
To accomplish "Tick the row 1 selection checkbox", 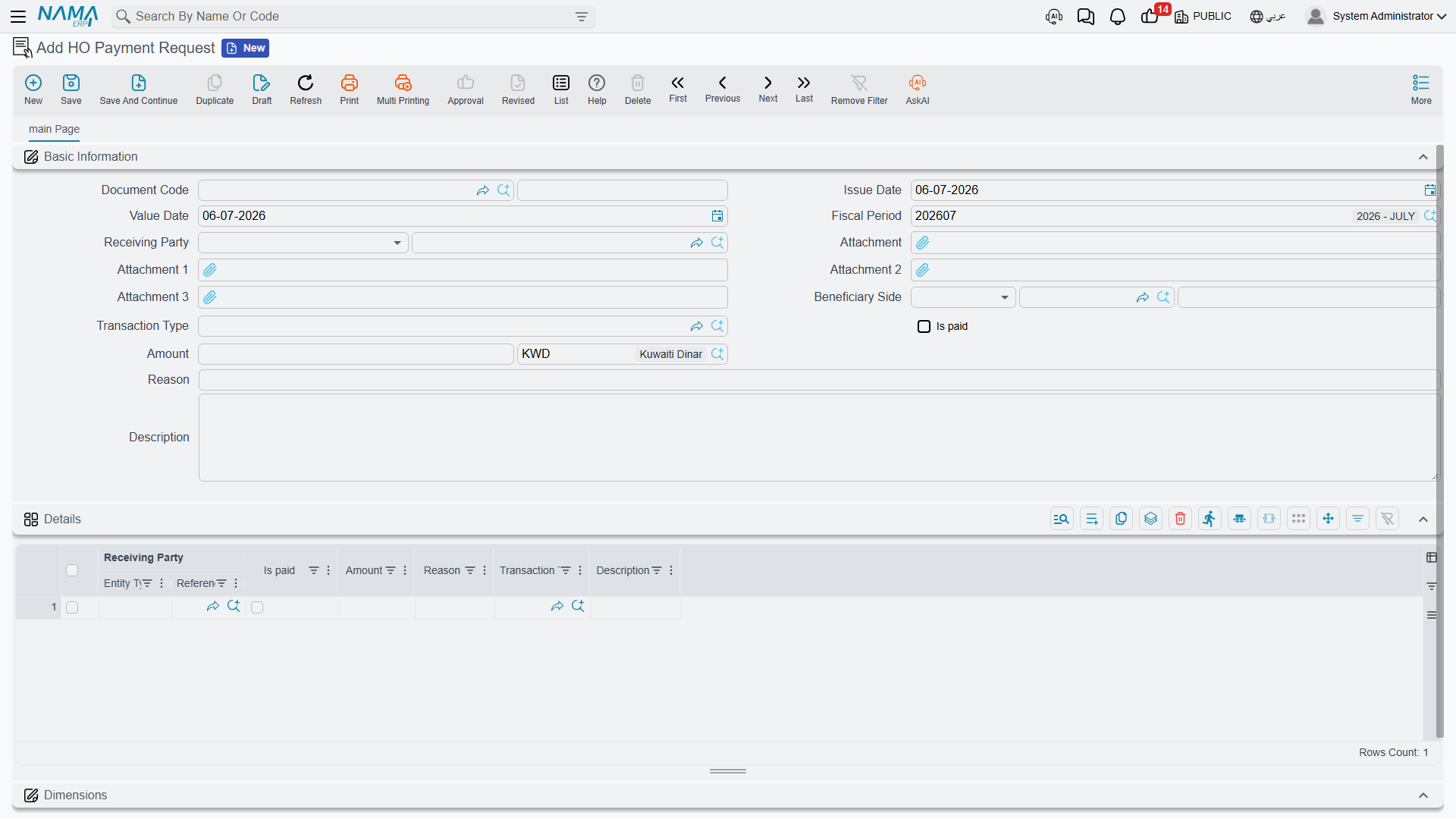I will click(x=72, y=607).
